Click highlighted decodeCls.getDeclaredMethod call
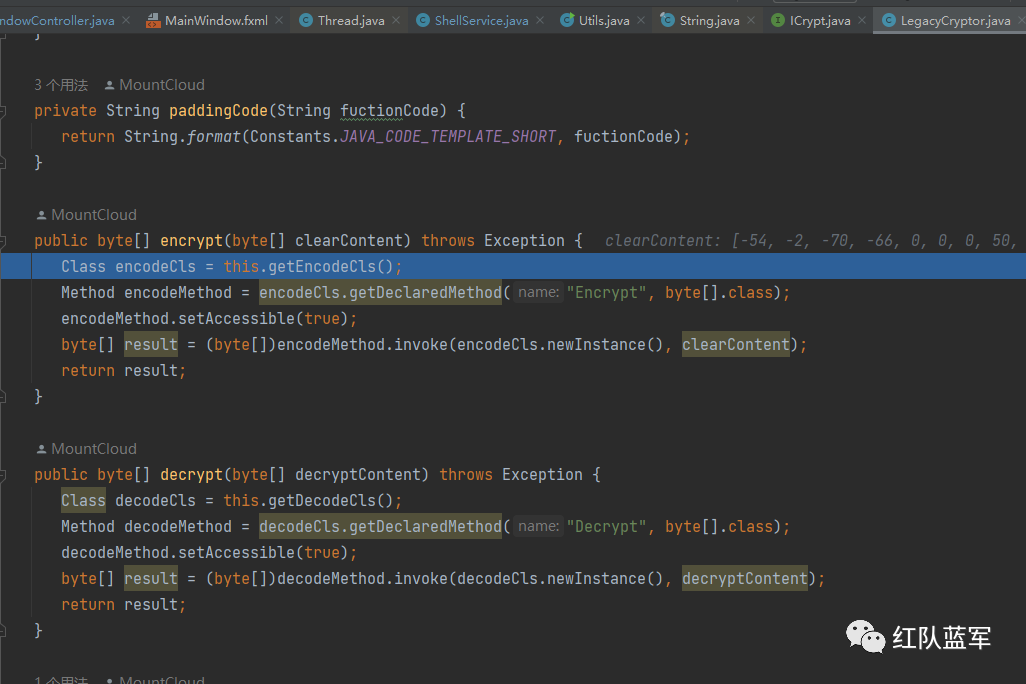Screen dimensions: 1026x684 point(380,527)
